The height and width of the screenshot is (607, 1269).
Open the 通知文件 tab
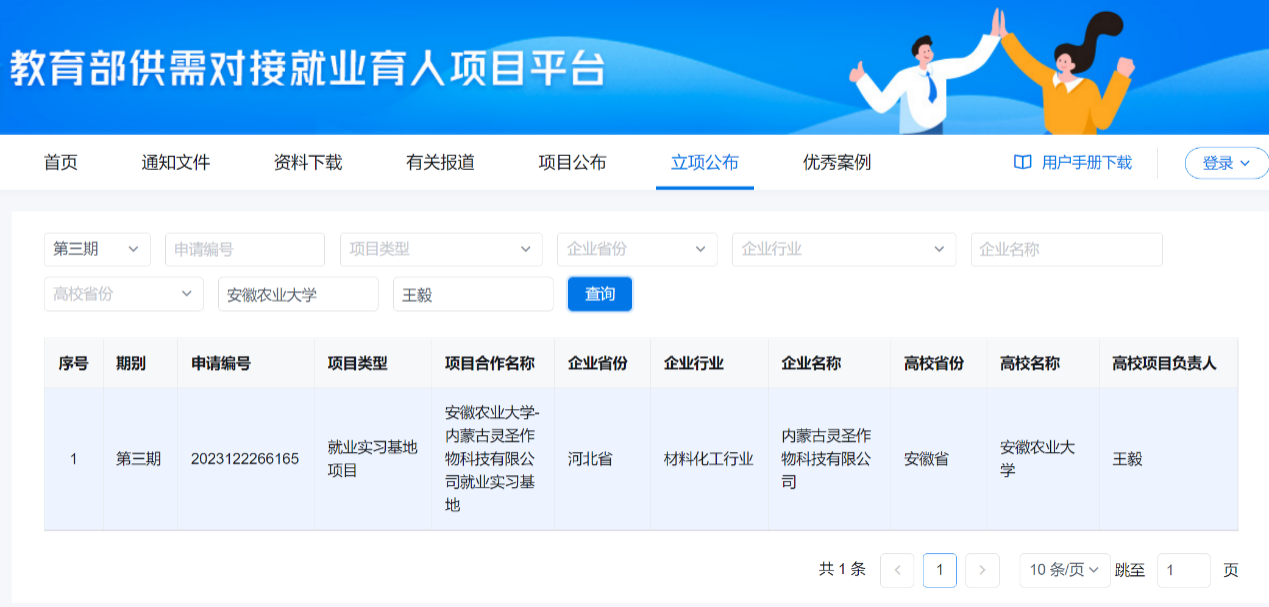tap(176, 163)
